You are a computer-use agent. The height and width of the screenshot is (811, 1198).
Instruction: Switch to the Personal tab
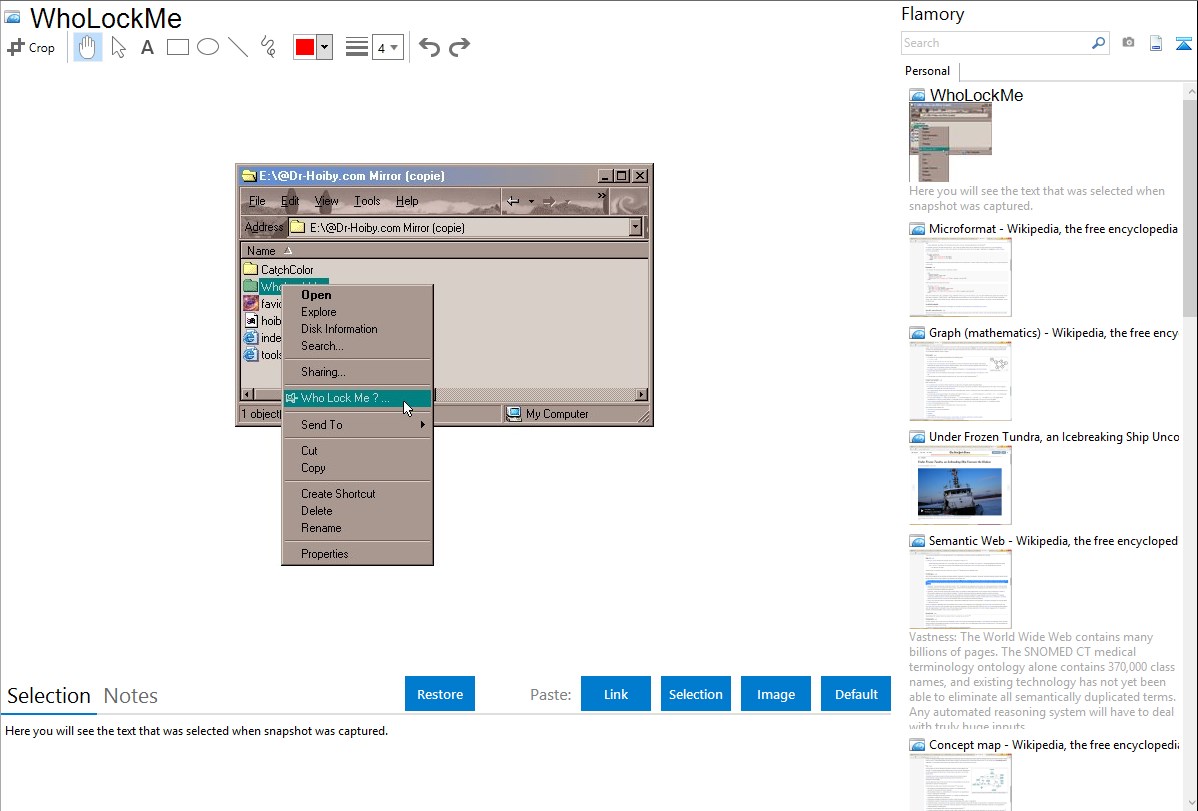click(x=928, y=71)
